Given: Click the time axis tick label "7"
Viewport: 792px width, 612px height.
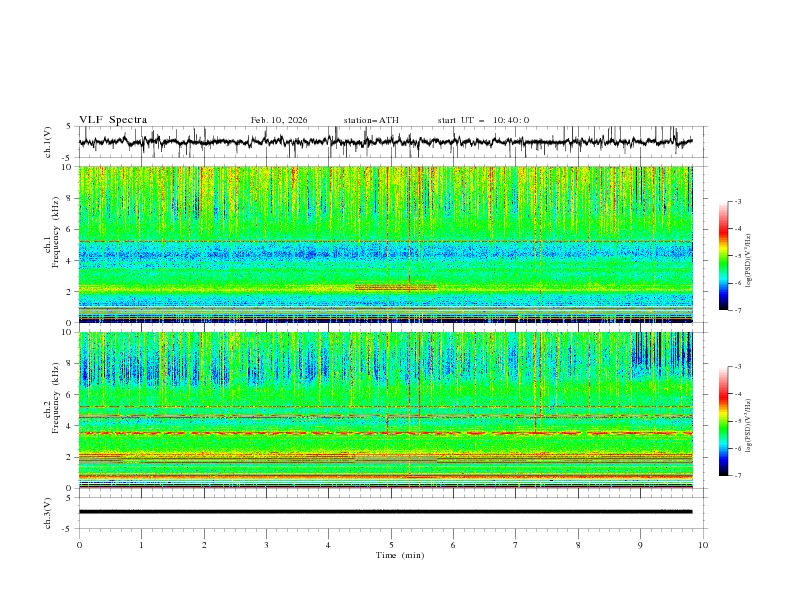Looking at the screenshot, I should [x=516, y=545].
